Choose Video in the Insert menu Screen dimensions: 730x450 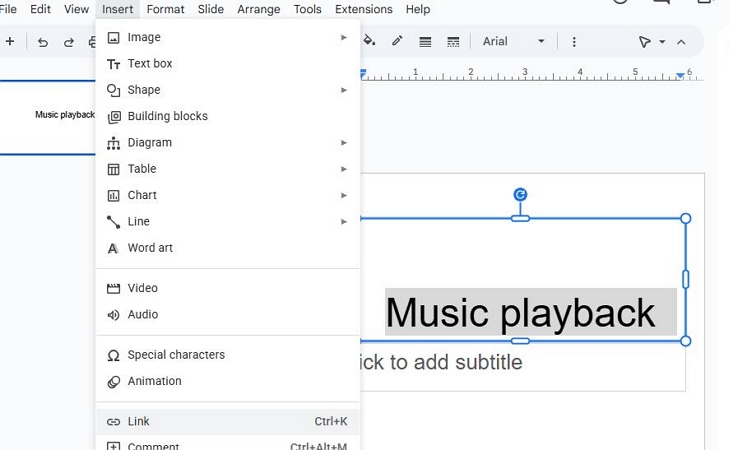[x=228, y=288]
